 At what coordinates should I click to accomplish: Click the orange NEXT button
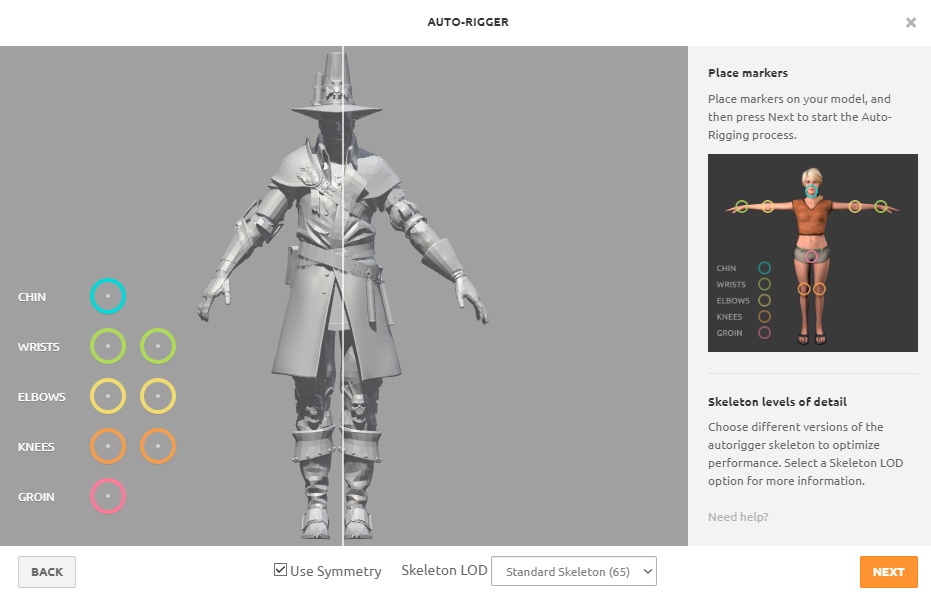pos(888,571)
